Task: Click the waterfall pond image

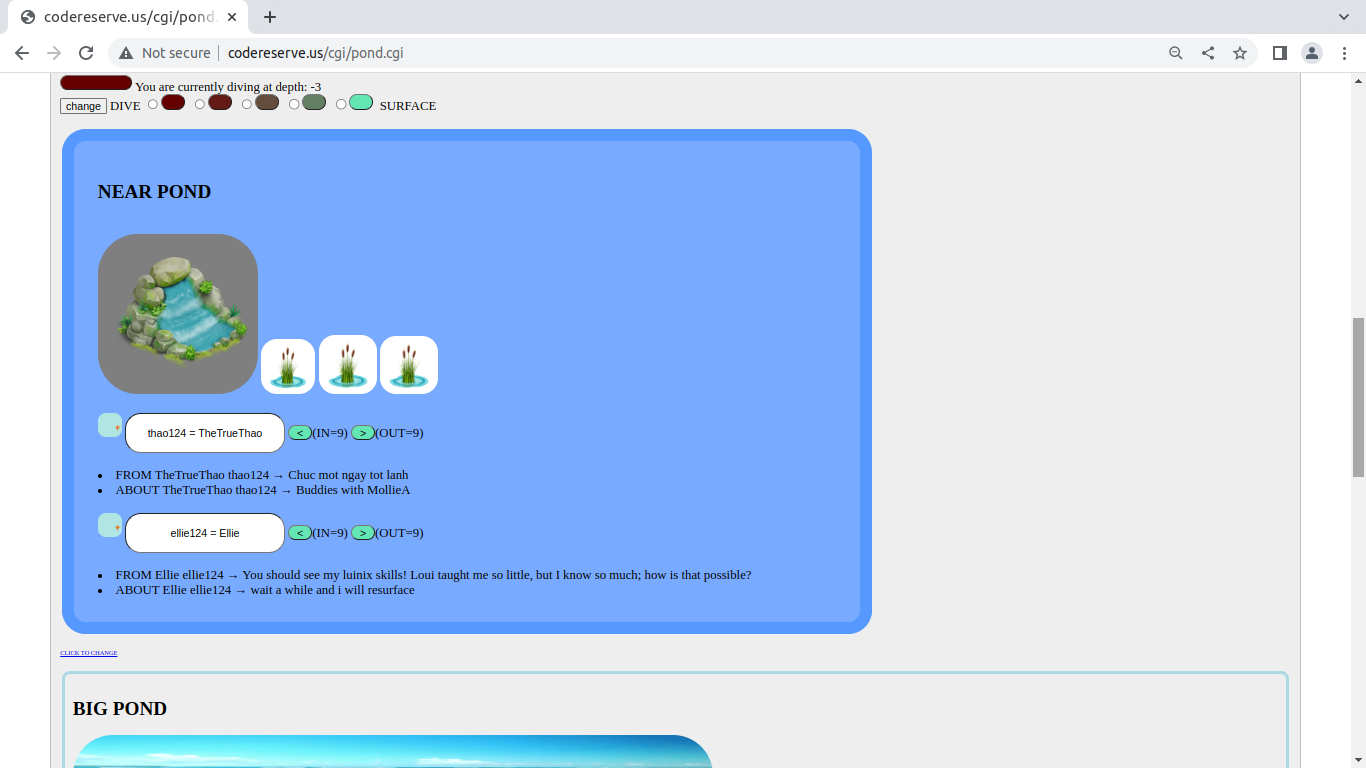Action: (x=178, y=314)
